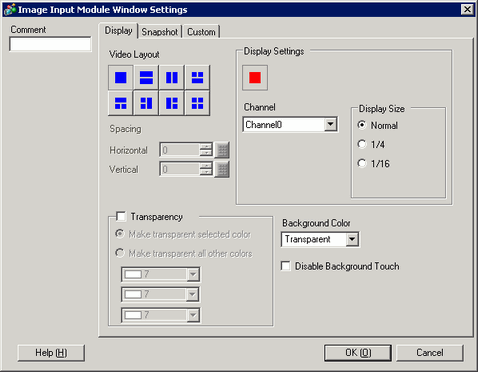Close the Image Input Module Window Settings dialog
The width and height of the screenshot is (478, 372).
pyautogui.click(x=467, y=9)
